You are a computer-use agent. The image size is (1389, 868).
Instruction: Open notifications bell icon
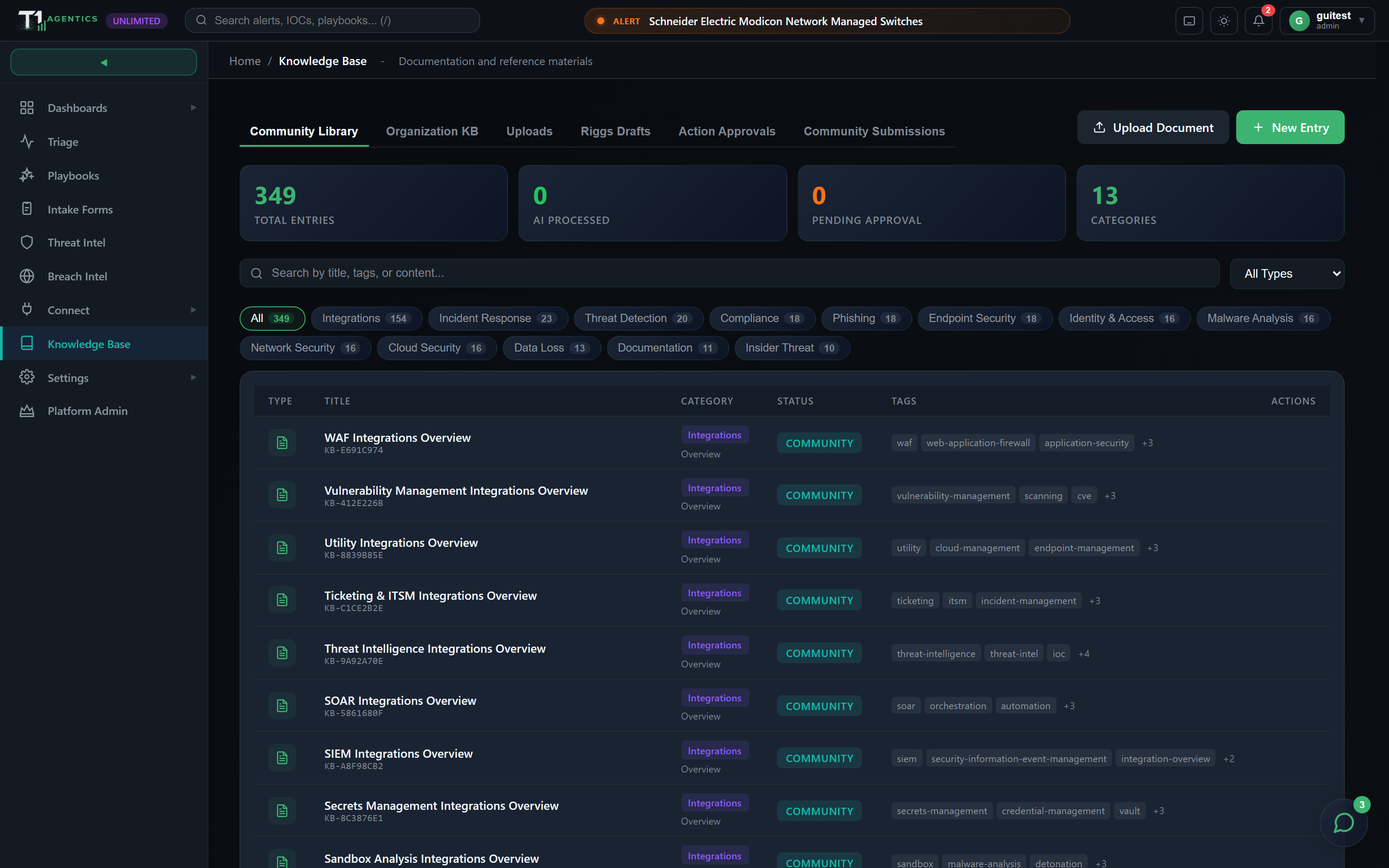(x=1258, y=21)
